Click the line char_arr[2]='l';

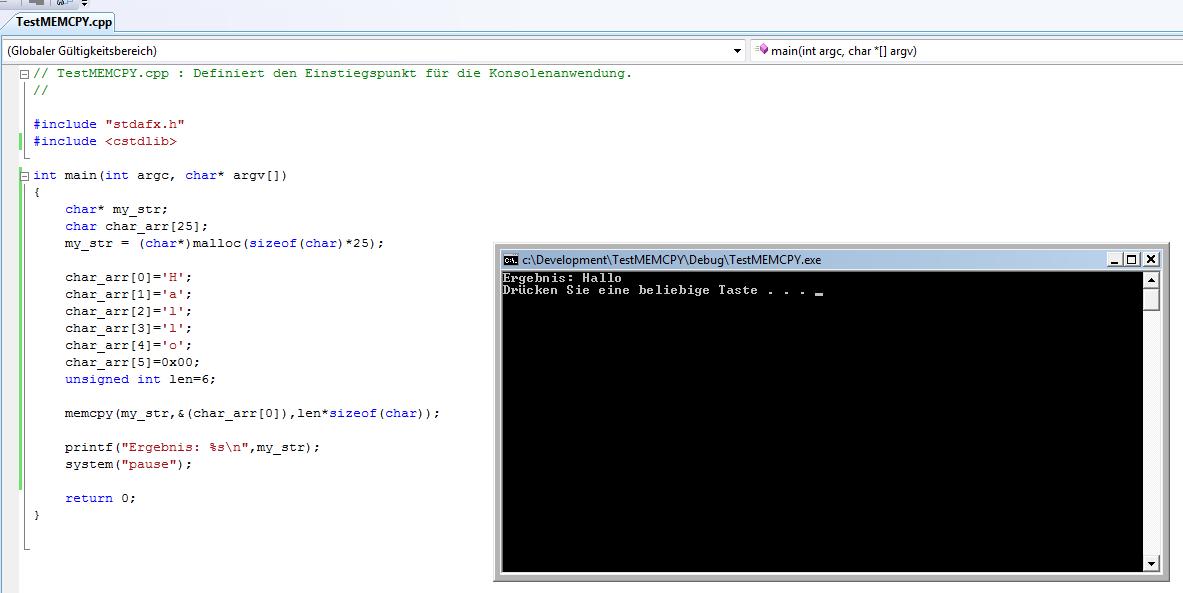(128, 312)
